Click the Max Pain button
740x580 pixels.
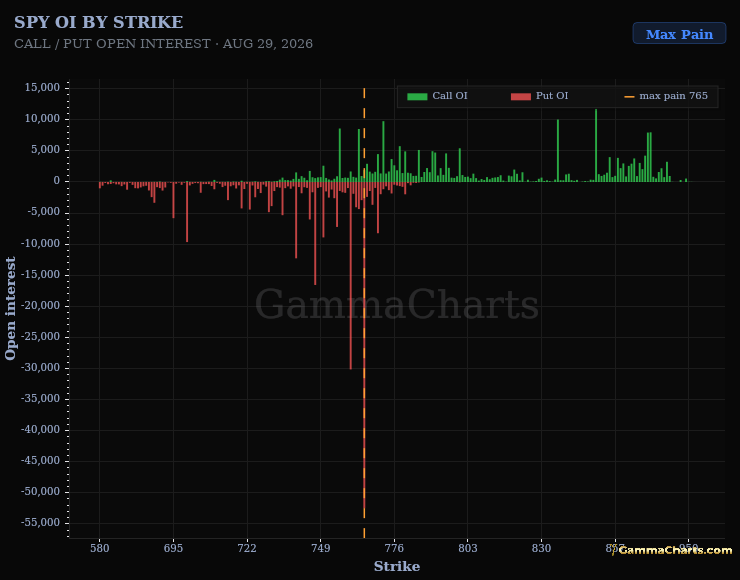coord(679,34)
